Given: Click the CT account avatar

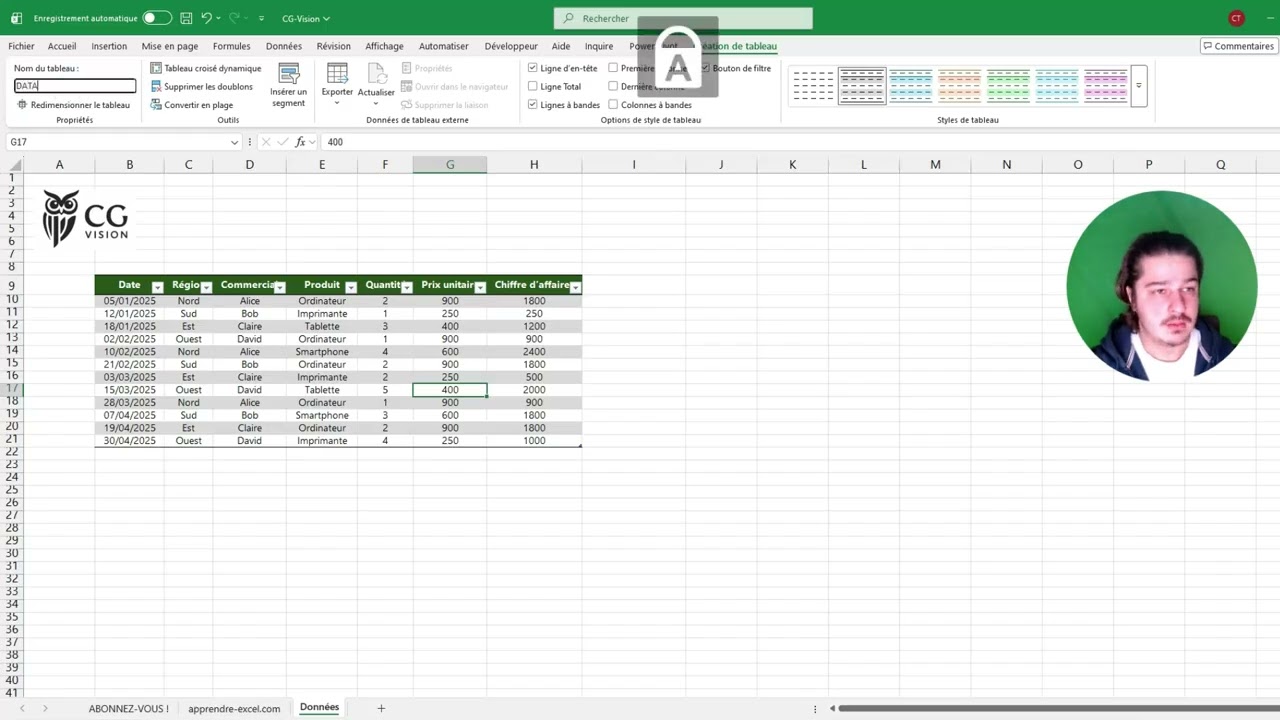Looking at the screenshot, I should click(1237, 18).
